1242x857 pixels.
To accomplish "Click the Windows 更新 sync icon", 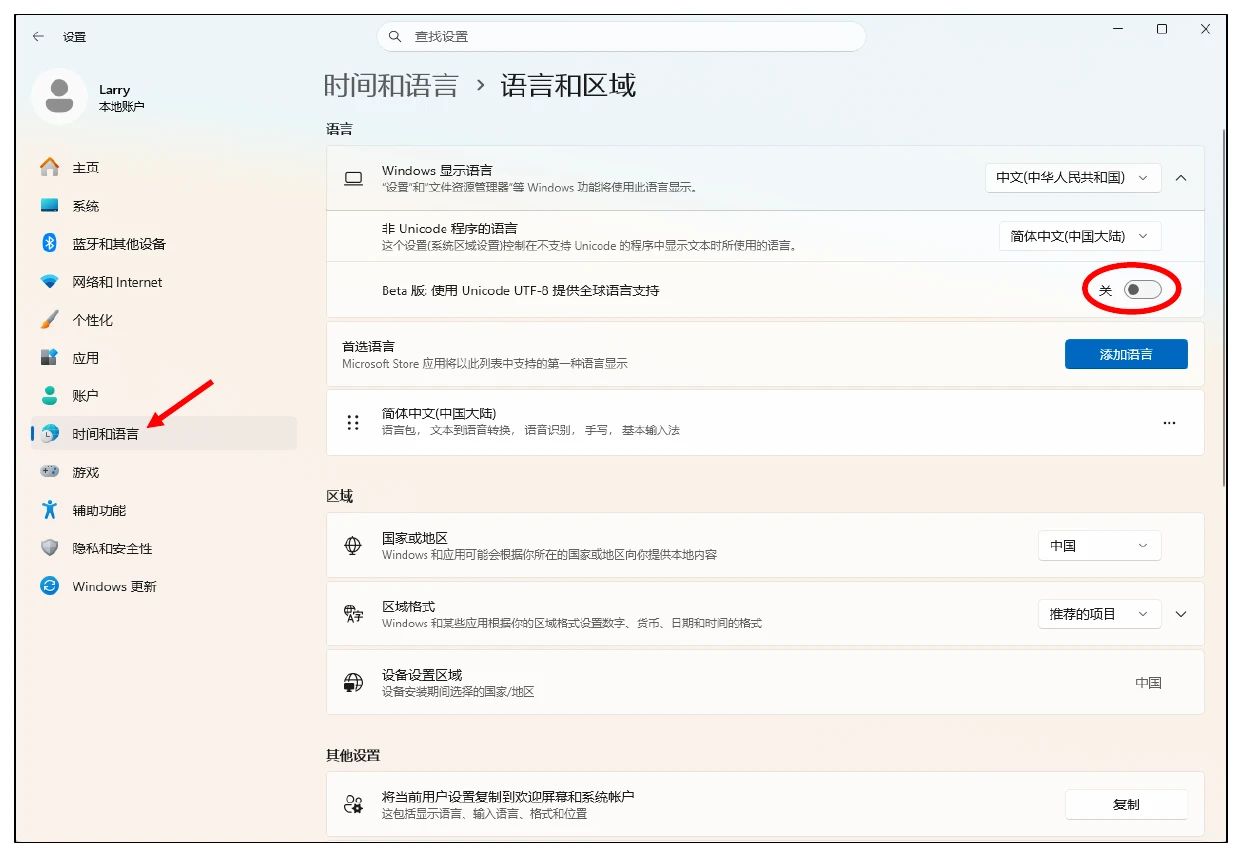I will (49, 586).
